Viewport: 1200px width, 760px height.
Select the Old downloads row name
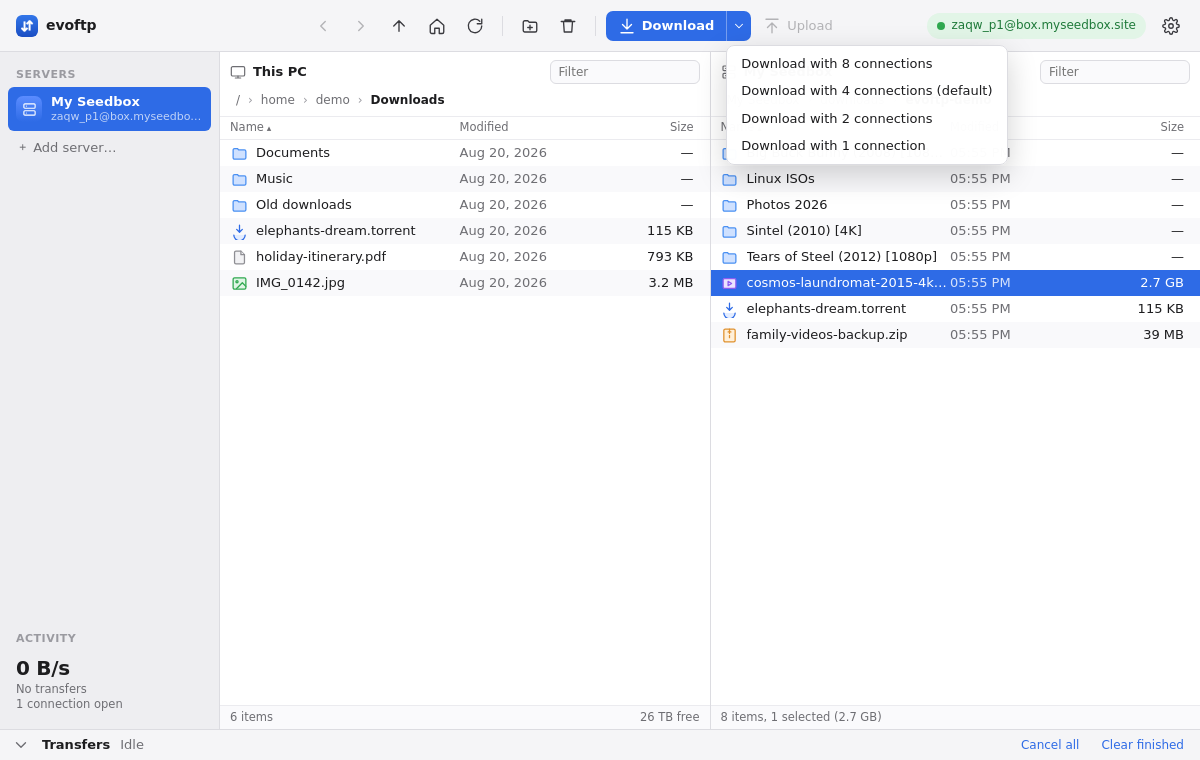tap(304, 205)
